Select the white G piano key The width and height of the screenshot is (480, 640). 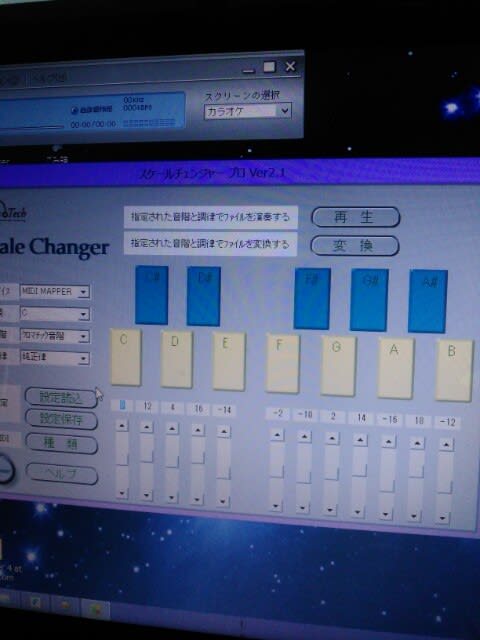[x=338, y=365]
